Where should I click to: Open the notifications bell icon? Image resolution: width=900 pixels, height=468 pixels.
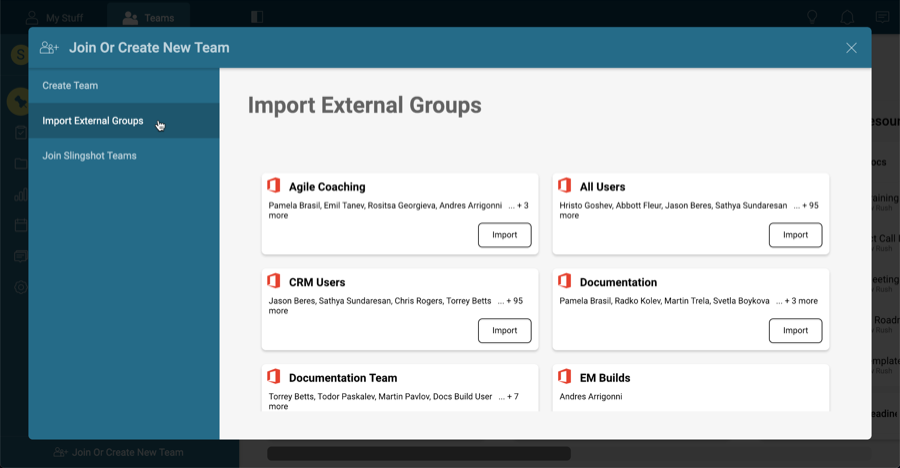[x=847, y=17]
